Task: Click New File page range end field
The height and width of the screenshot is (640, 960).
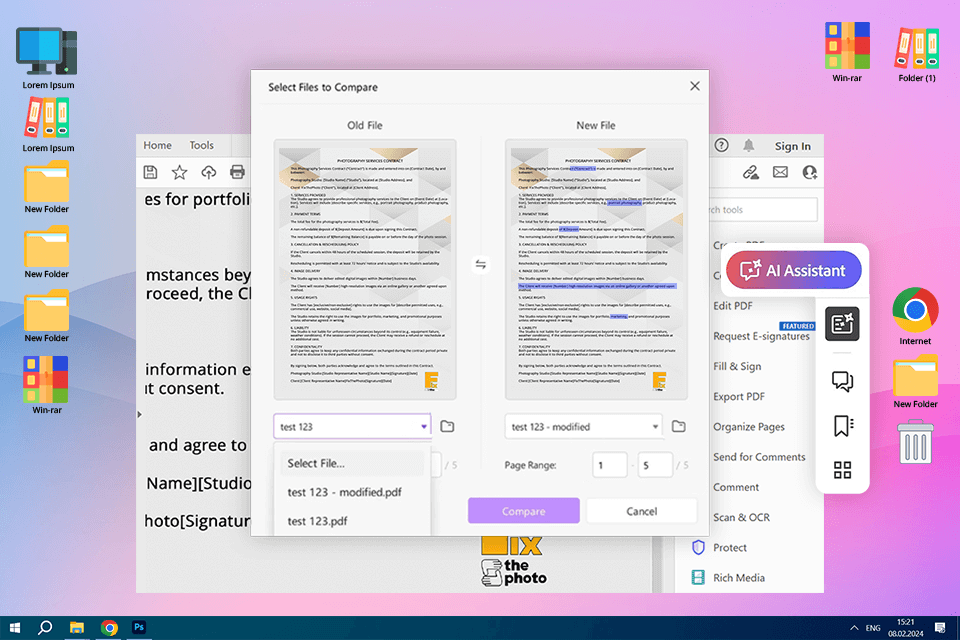Action: 654,465
